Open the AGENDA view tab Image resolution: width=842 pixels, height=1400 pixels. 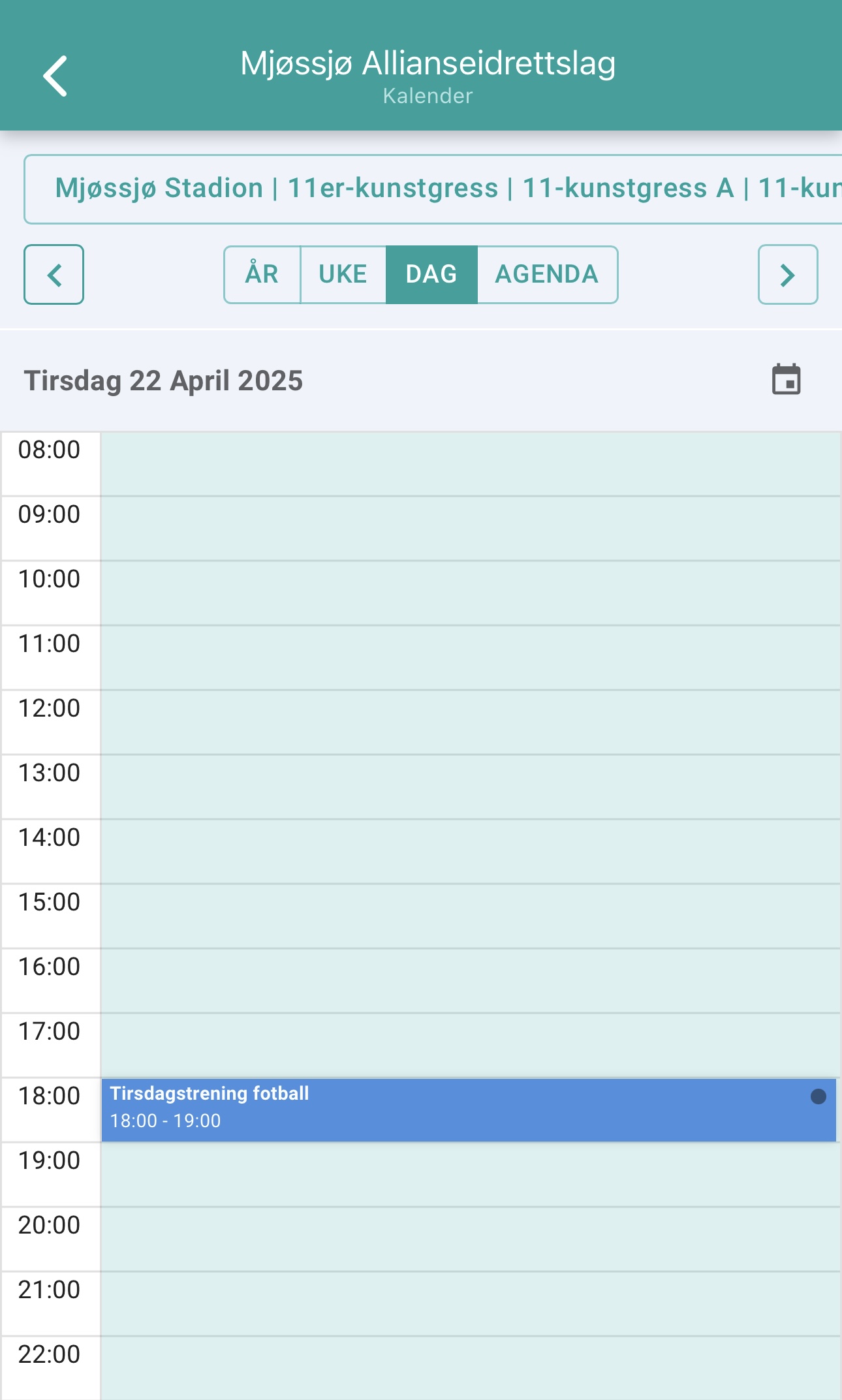(x=547, y=274)
